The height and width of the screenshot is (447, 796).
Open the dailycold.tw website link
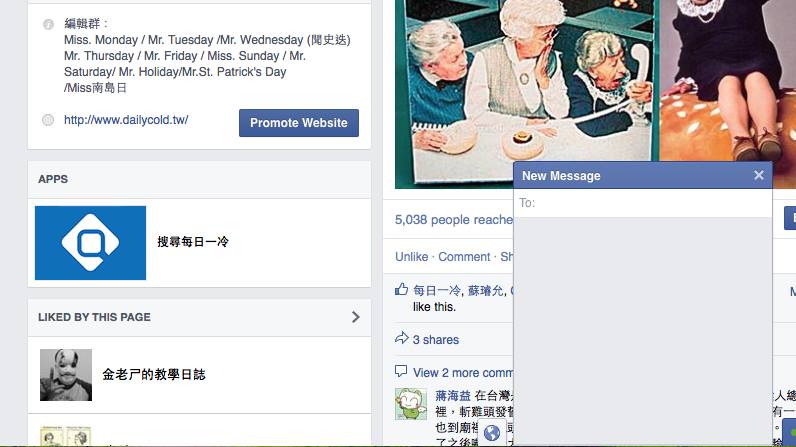pyautogui.click(x=126, y=120)
